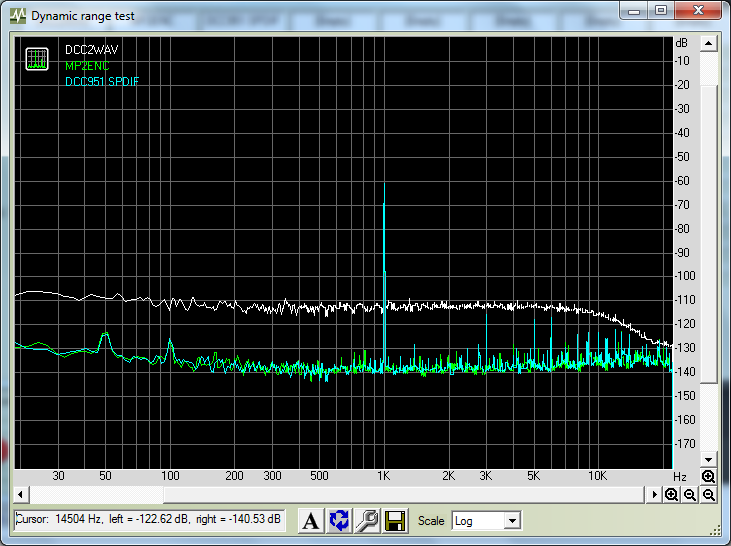Open the Scale dropdown set to Log

[486, 521]
